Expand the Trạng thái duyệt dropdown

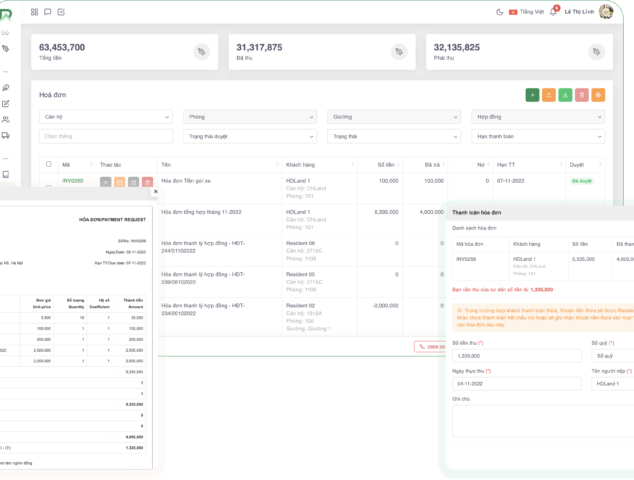coord(252,136)
